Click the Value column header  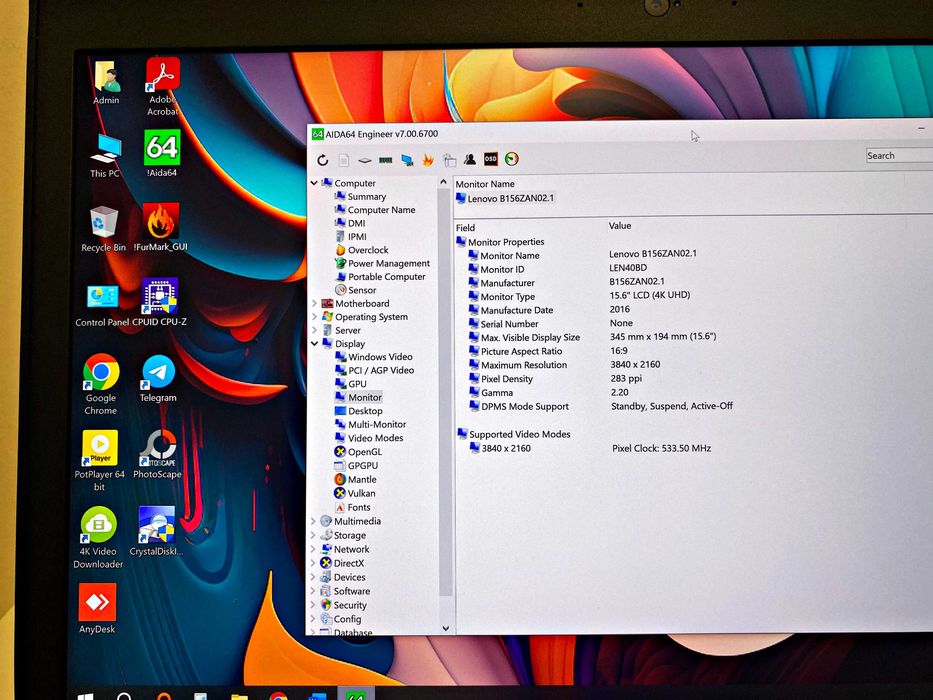coord(619,226)
